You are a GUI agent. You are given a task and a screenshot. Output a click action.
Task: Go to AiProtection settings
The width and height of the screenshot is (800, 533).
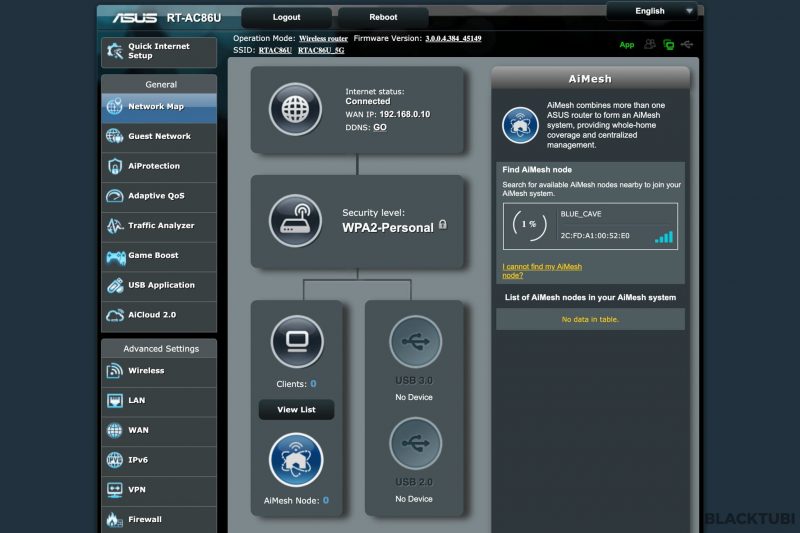click(x=159, y=166)
